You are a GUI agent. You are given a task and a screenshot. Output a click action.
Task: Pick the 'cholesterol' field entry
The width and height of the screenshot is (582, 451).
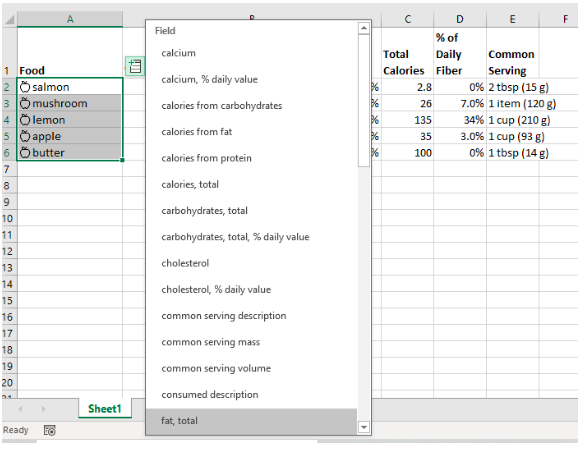click(x=252, y=263)
